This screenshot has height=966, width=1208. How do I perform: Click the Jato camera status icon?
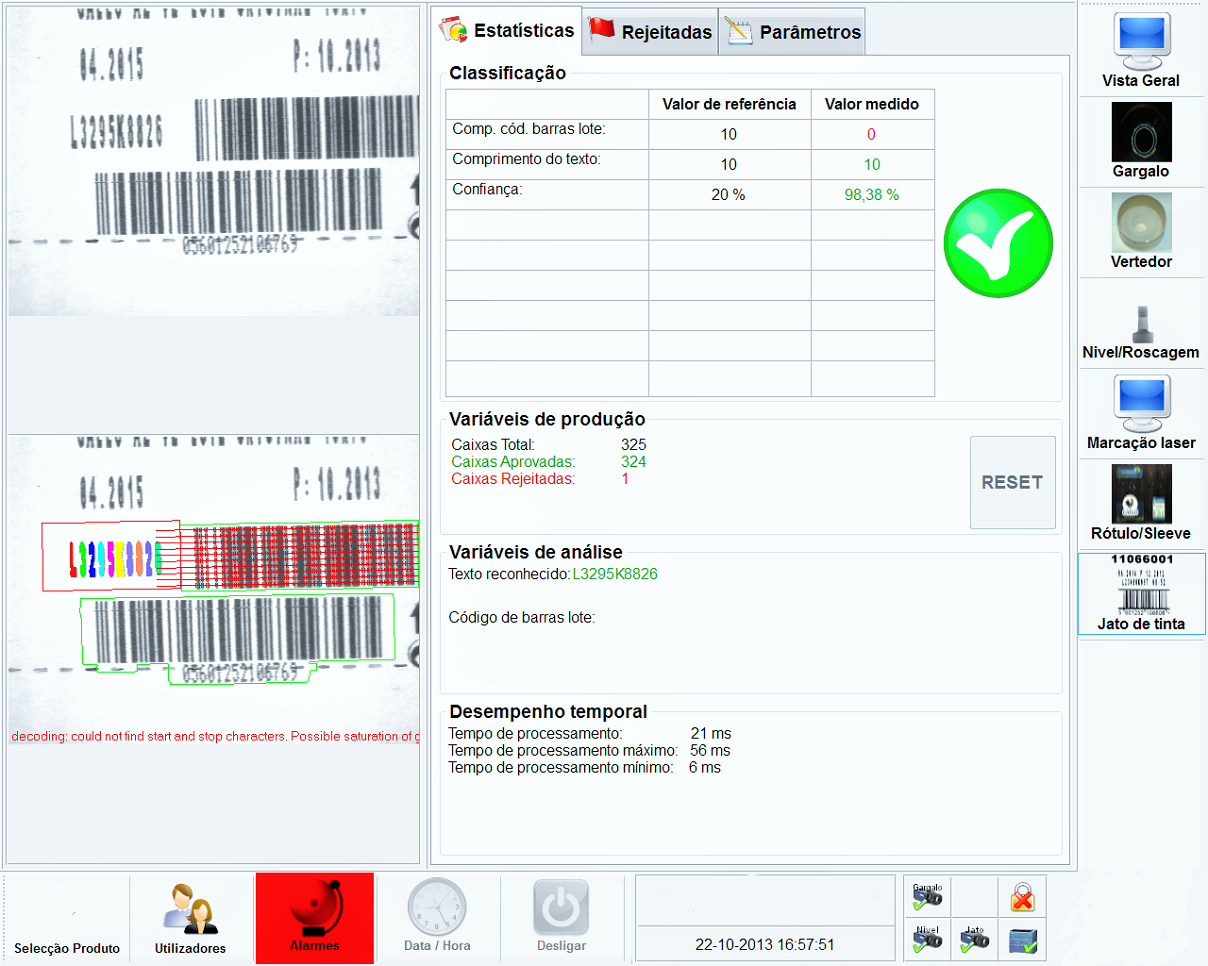974,938
